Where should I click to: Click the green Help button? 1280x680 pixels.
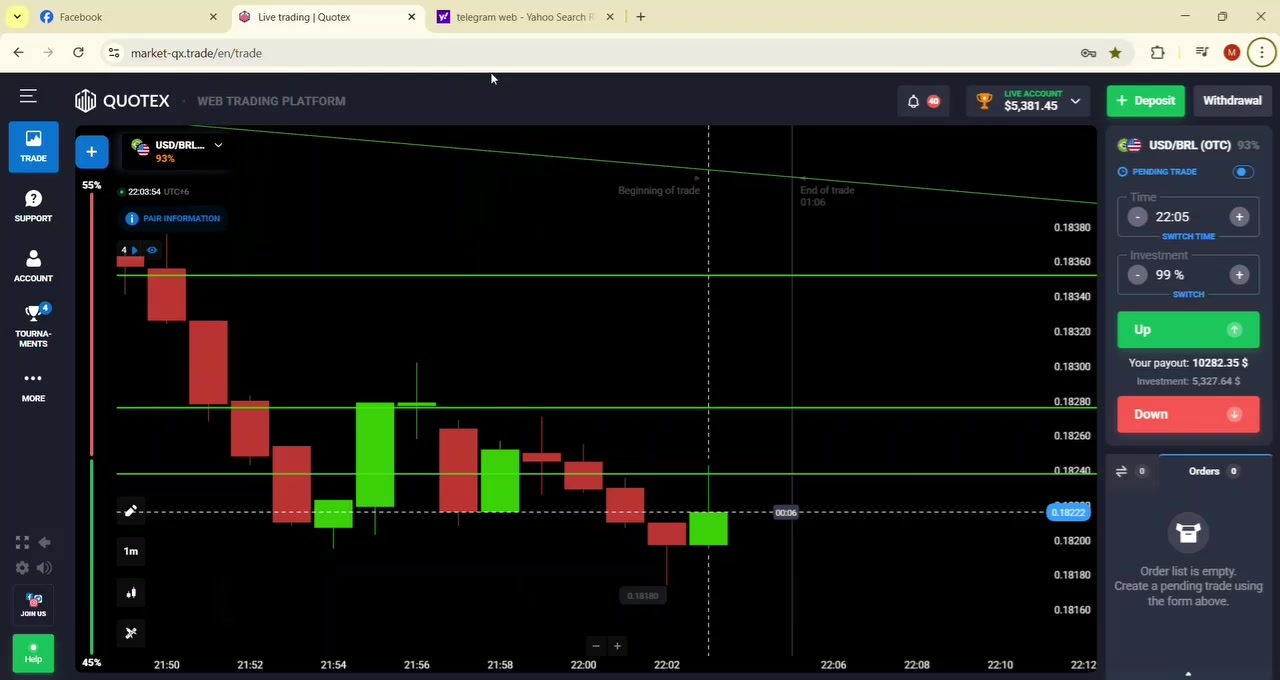coord(33,652)
